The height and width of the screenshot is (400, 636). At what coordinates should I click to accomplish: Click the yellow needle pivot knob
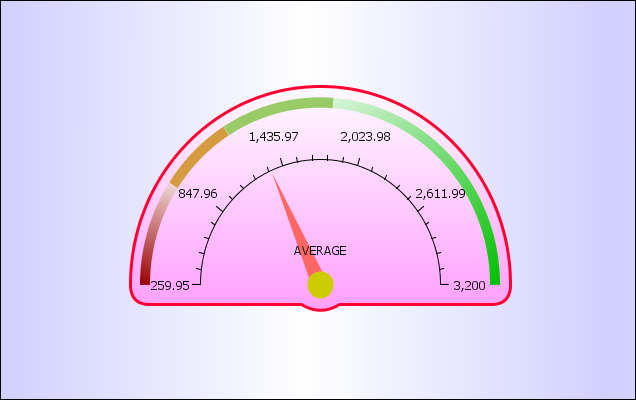(x=320, y=285)
